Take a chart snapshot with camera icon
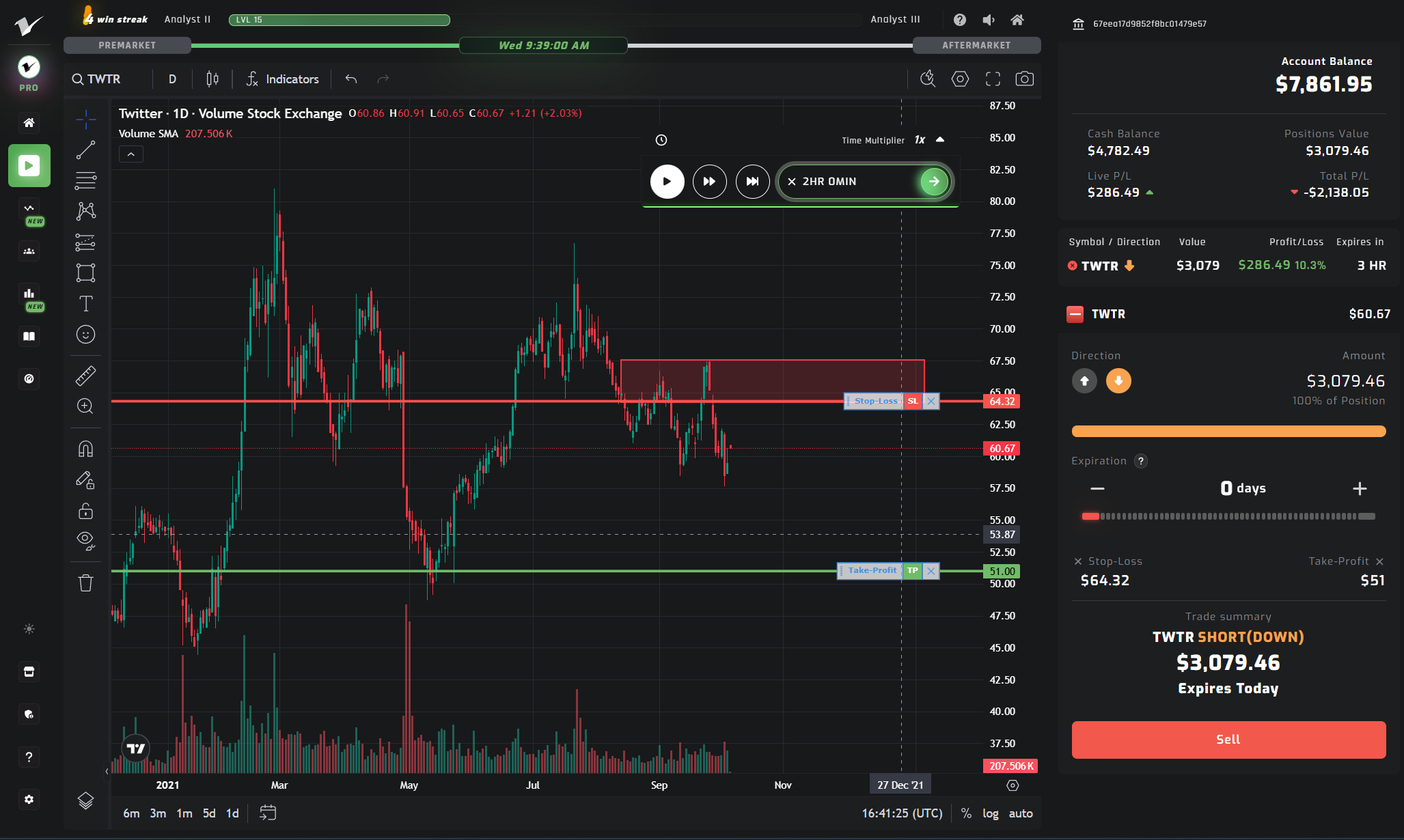The width and height of the screenshot is (1404, 840). [x=1024, y=79]
